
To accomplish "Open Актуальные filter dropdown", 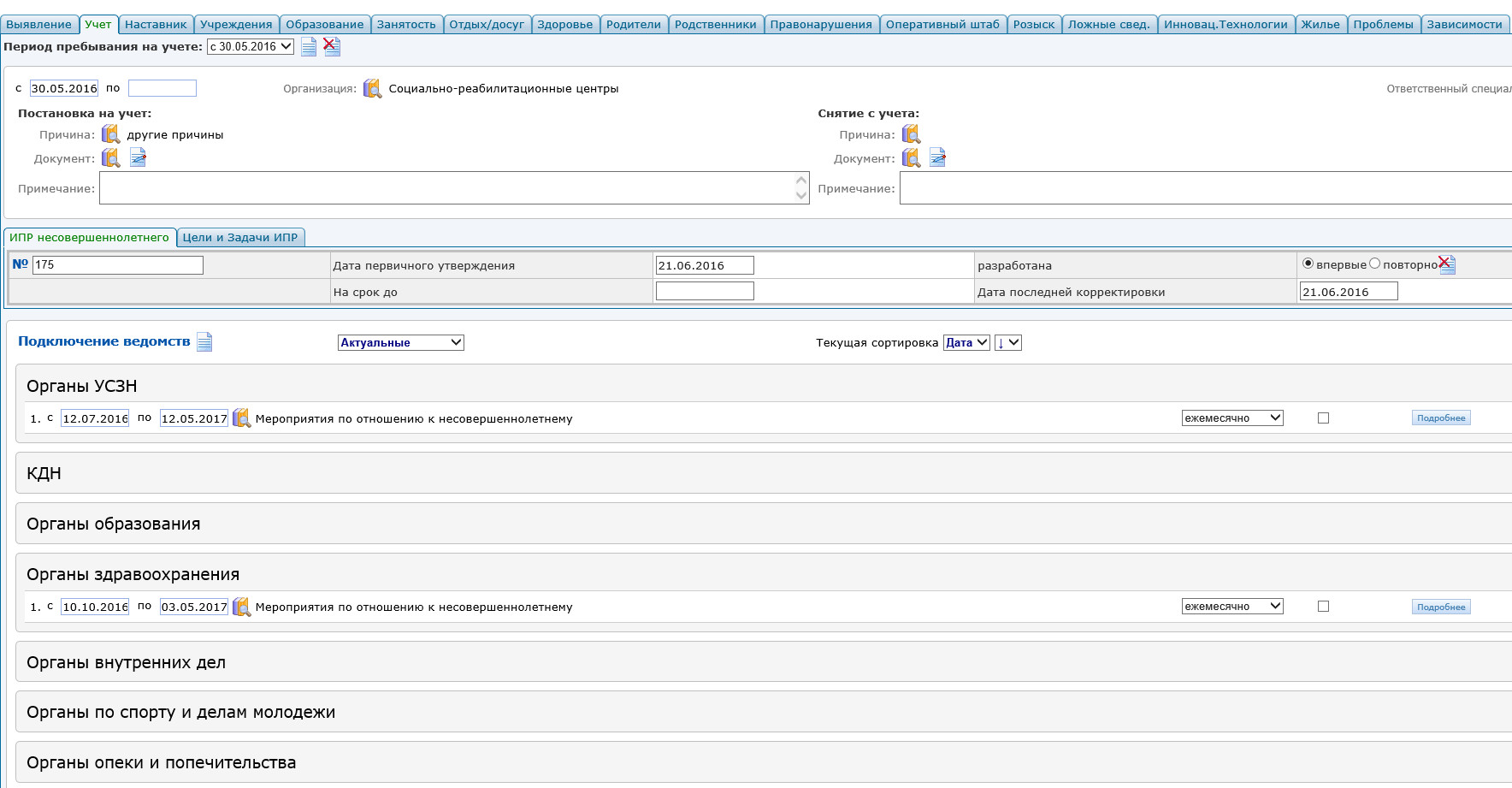I will tap(401, 342).
